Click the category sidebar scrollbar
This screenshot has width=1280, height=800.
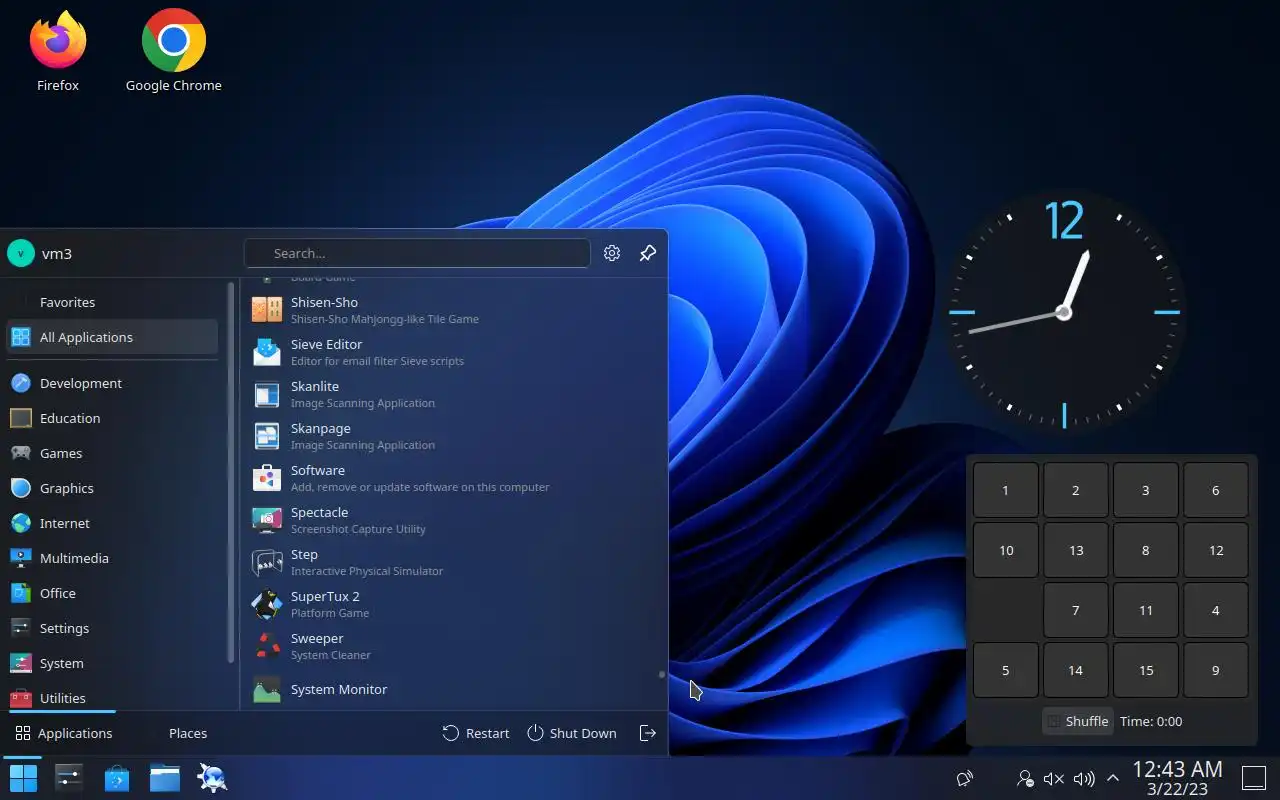click(231, 472)
